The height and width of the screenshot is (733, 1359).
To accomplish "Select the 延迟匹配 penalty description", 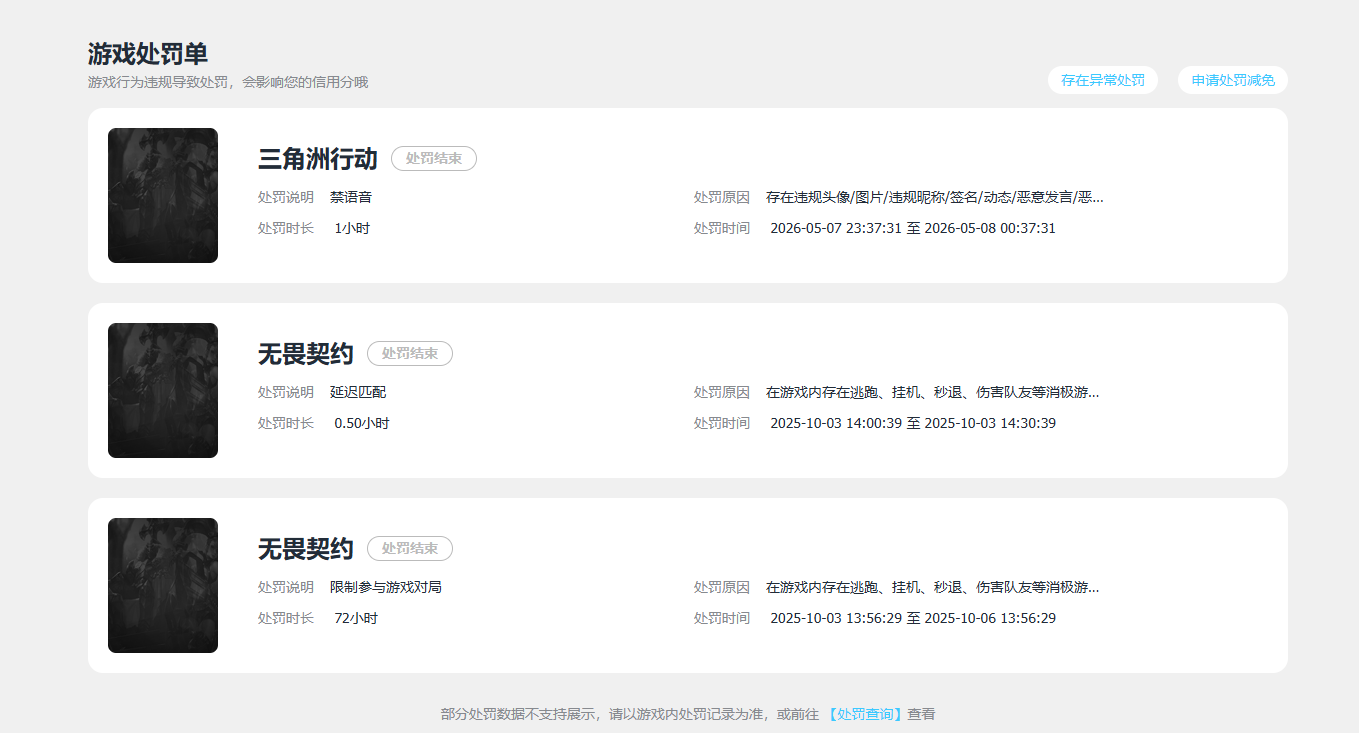I will (358, 392).
